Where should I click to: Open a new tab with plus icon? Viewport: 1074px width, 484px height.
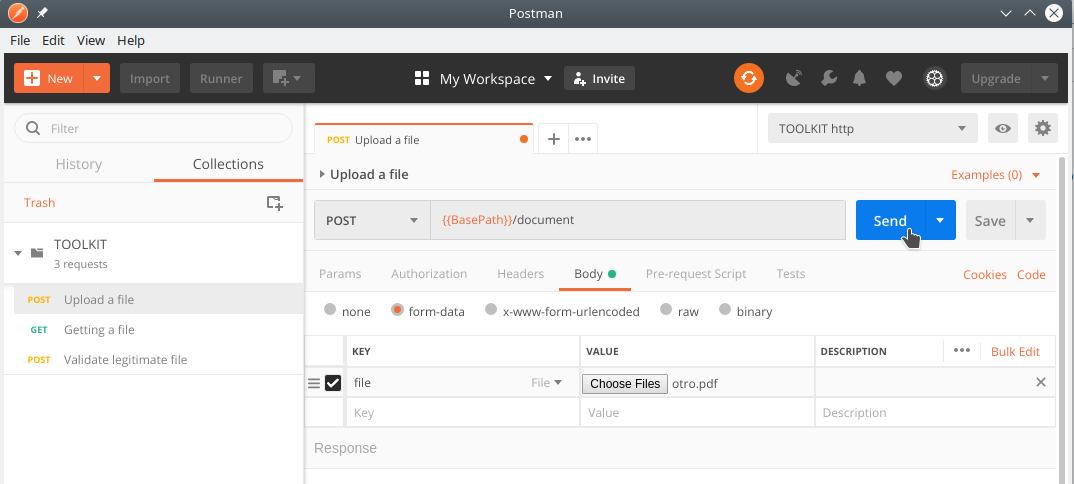pyautogui.click(x=553, y=139)
